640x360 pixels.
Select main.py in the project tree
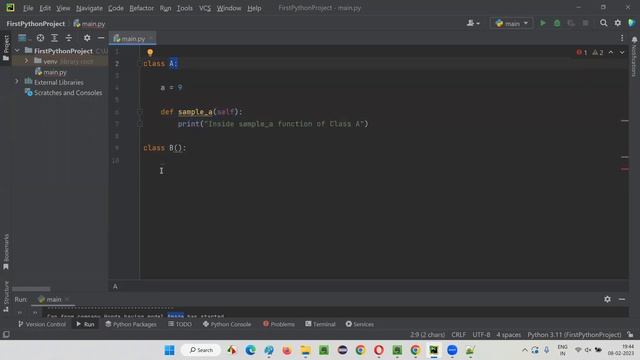click(x=55, y=72)
